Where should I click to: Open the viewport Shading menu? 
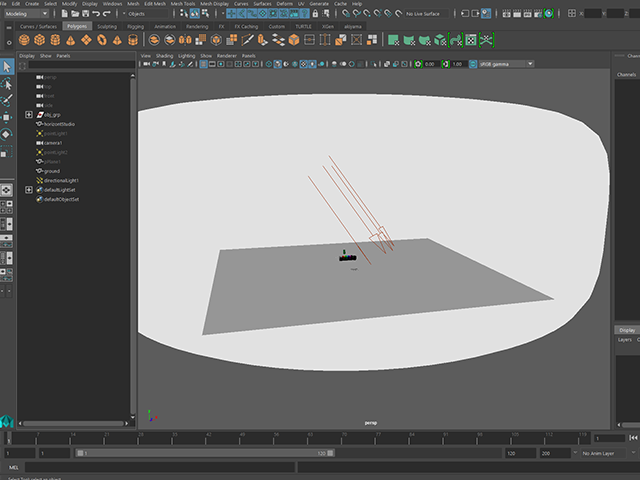point(164,56)
